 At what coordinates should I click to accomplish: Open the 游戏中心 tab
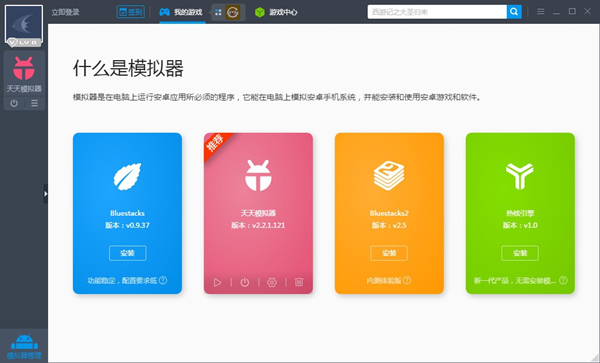click(x=276, y=12)
